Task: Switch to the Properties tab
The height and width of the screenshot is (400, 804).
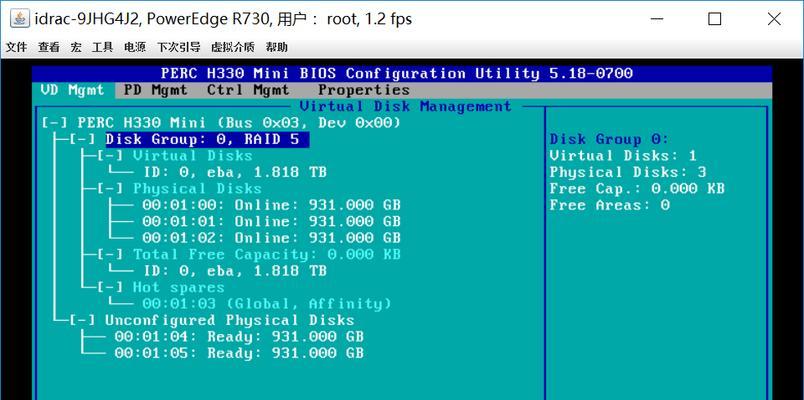Action: [364, 90]
